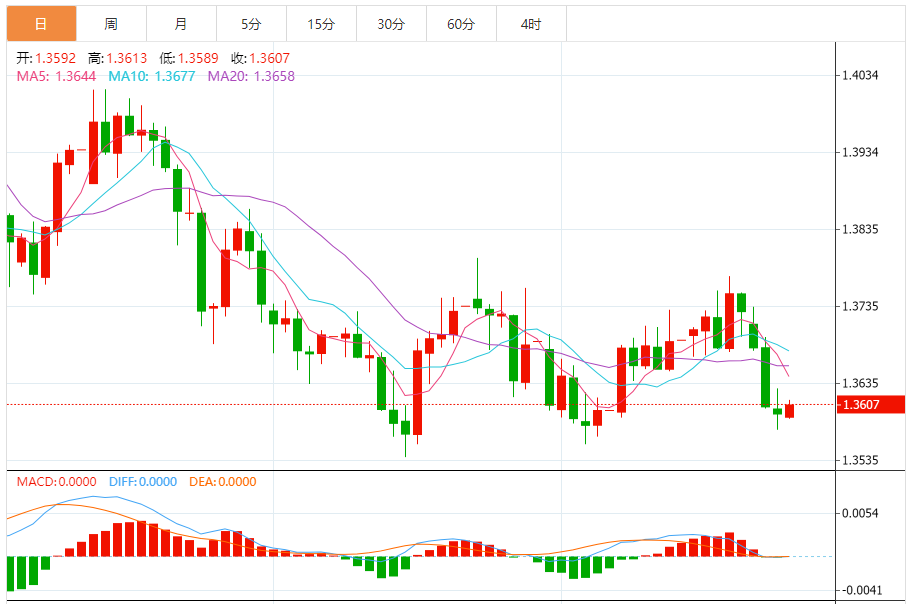Click the MACD value label

(x=56, y=482)
